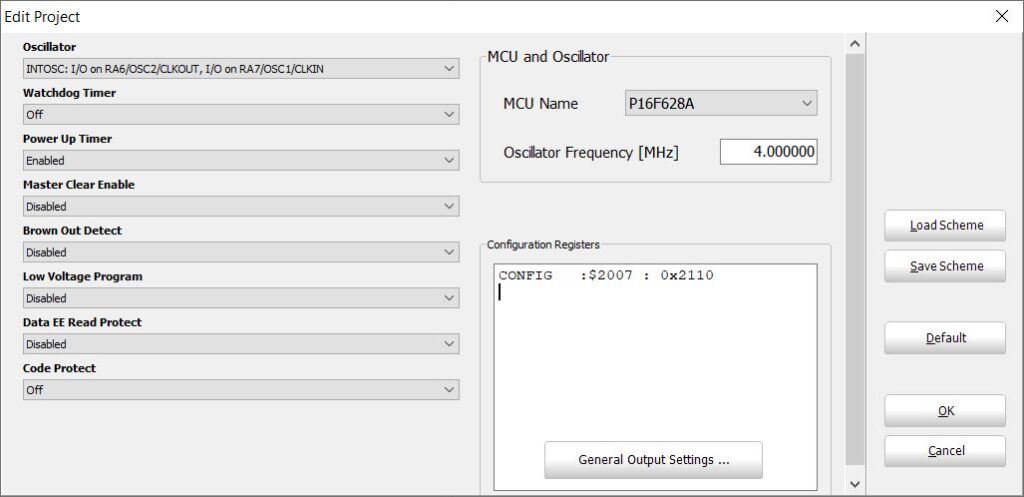Click inside the Configuration Registers text box
The height and width of the screenshot is (497, 1024).
655,360
